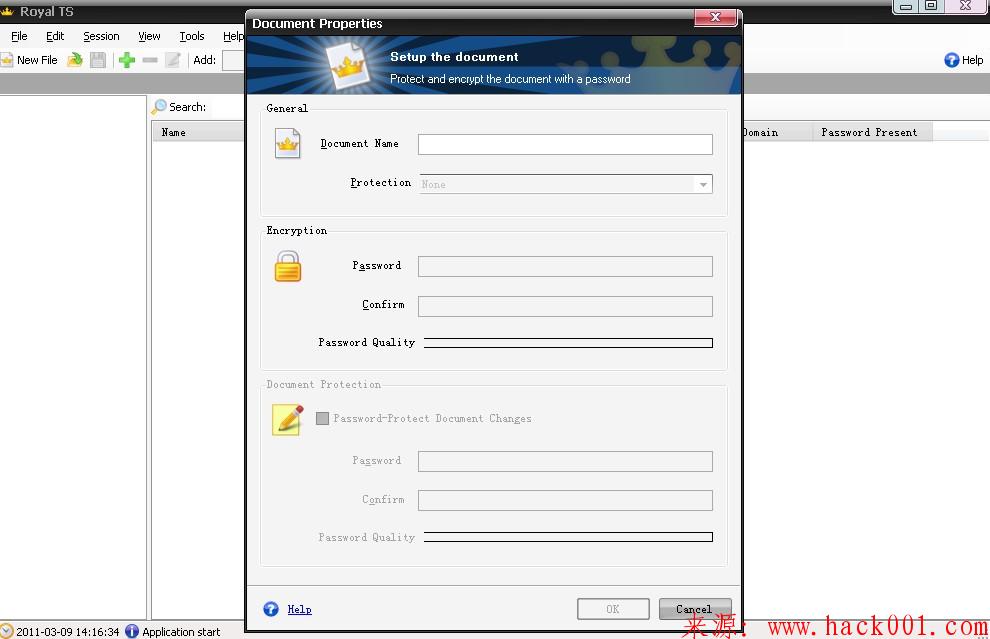Follow the Help link in dialog
This screenshot has height=639, width=990.
[299, 609]
